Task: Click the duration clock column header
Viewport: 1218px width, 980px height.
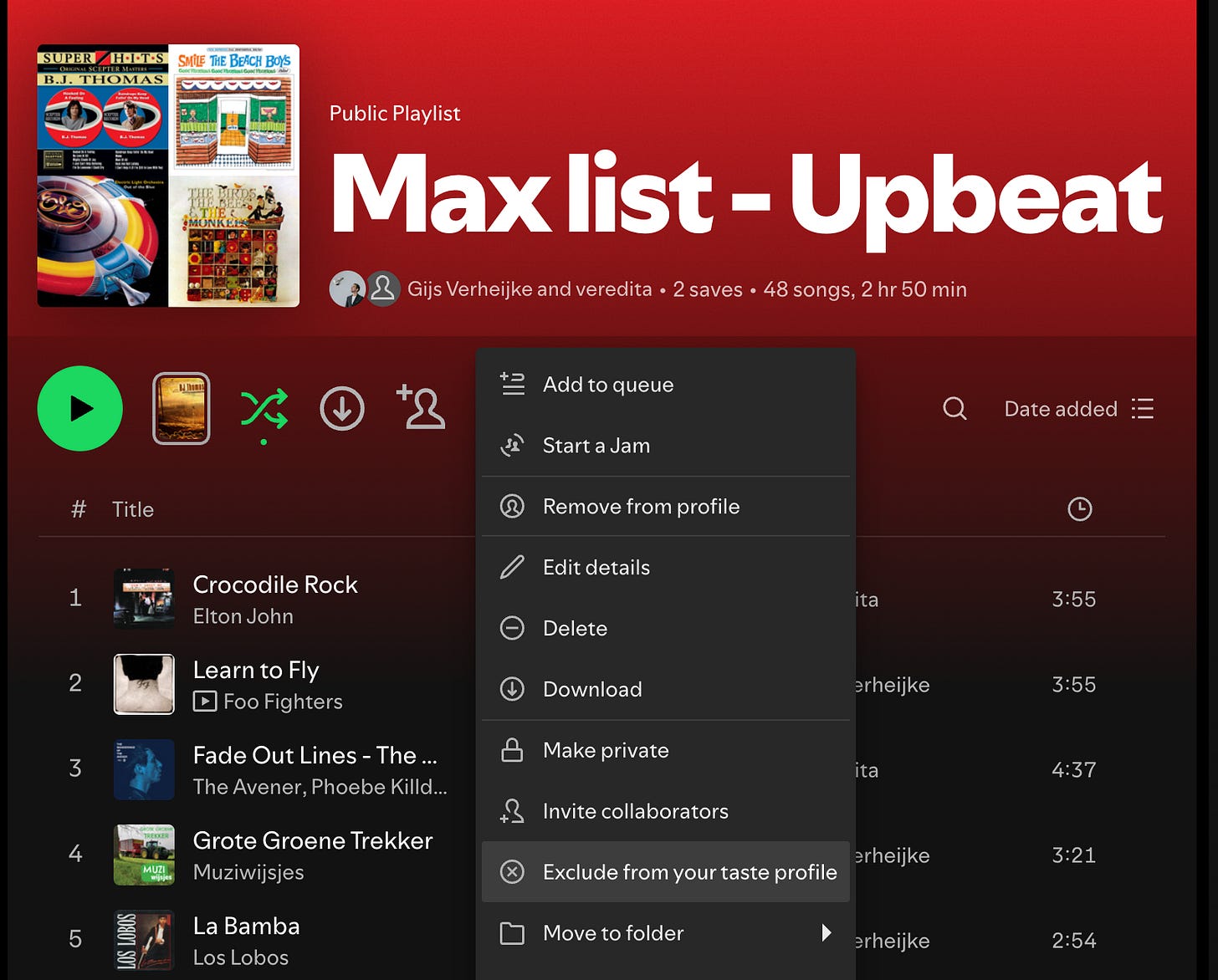Action: 1080,508
